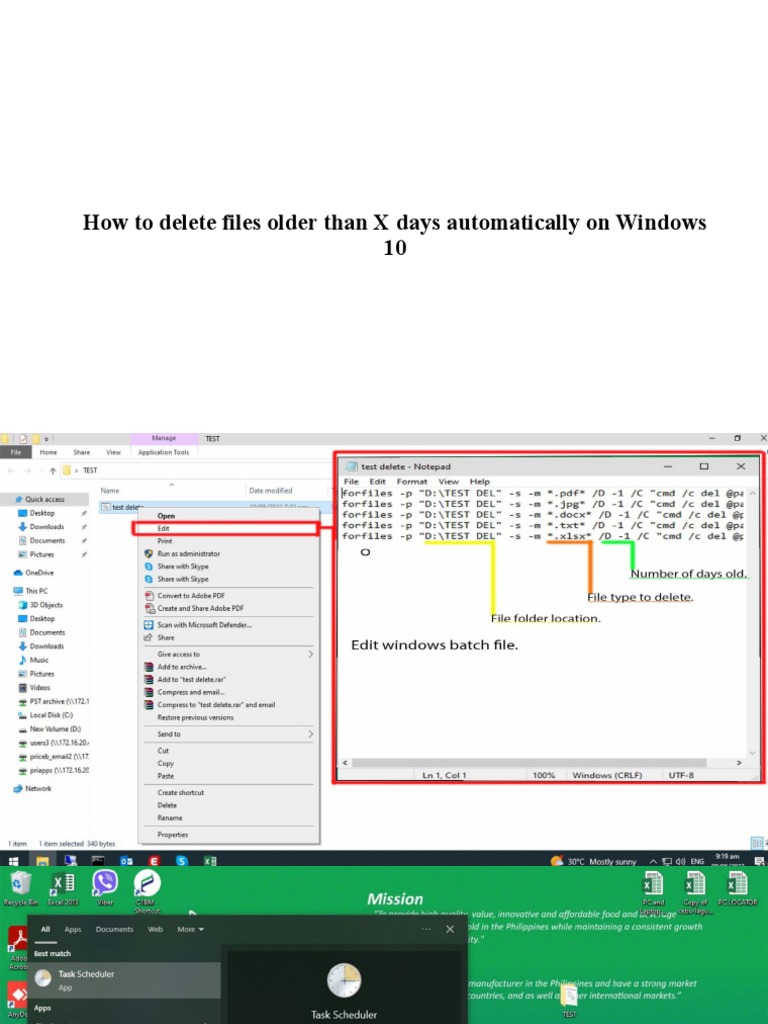
Task: Expand the Give access to submenu
Action: (x=229, y=654)
